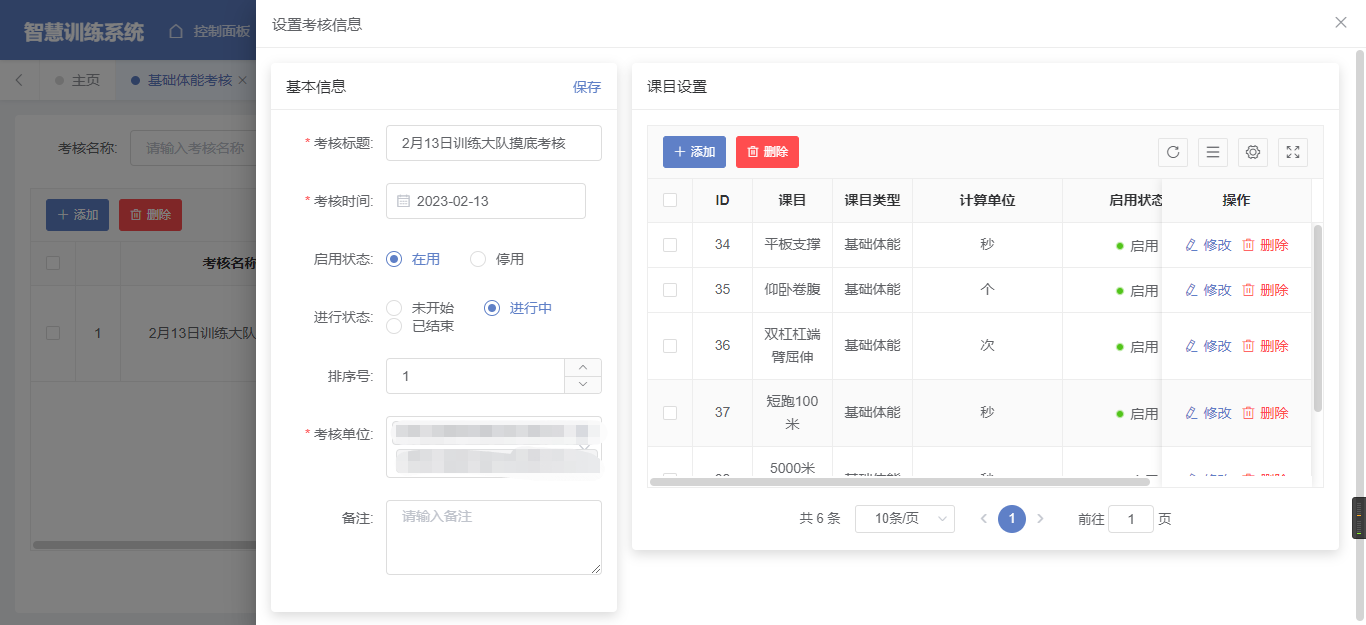Toggle table density with the list lines icon
This screenshot has width=1366, height=625.
1213,152
